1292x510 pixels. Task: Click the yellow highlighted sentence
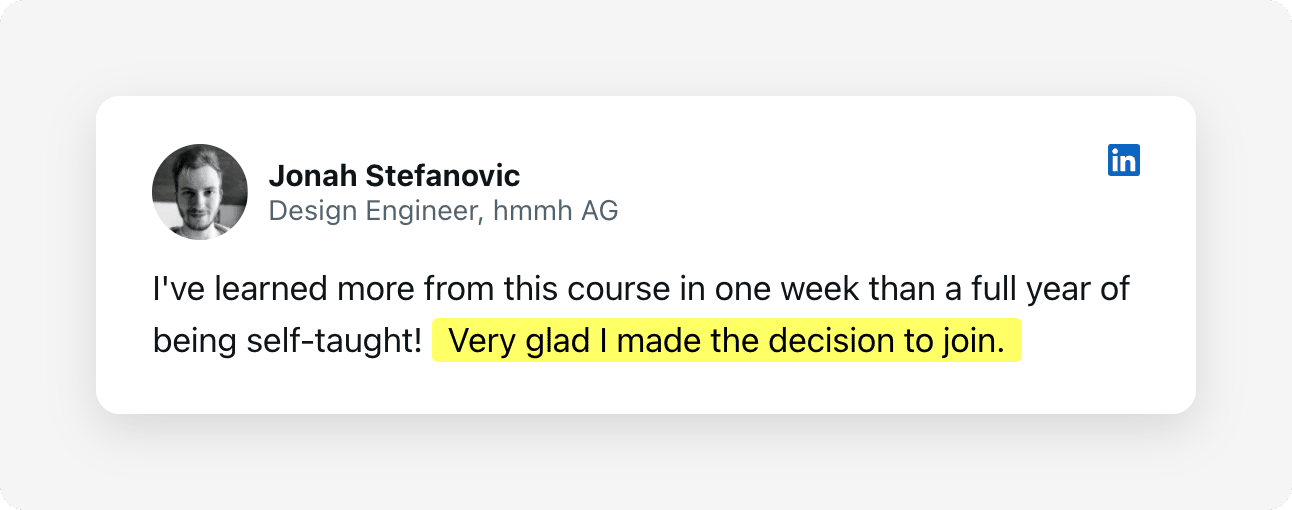click(727, 341)
